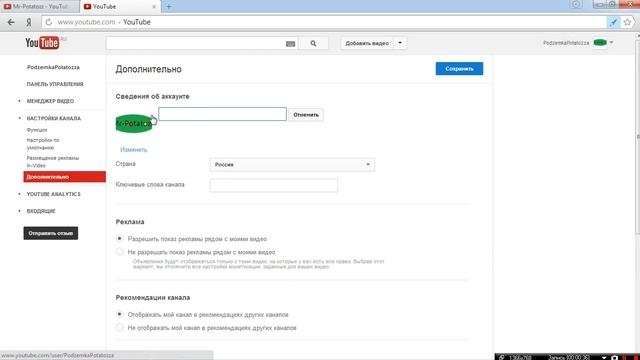Open the YouTube logo home link
The height and width of the screenshot is (360, 640).
tap(42, 42)
